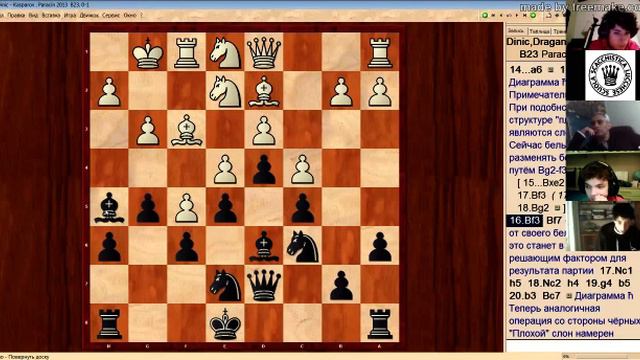Select the white knight on e2
The image size is (640, 360).
pos(225,91)
